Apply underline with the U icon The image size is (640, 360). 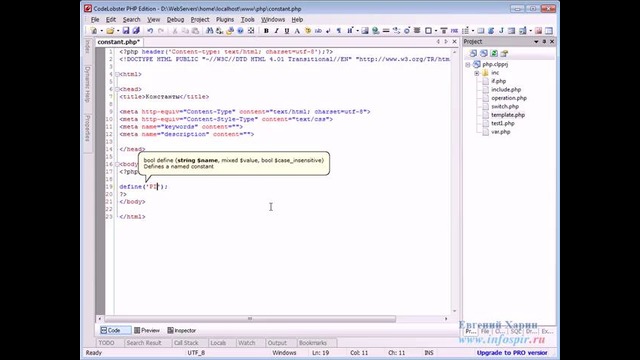[287, 31]
